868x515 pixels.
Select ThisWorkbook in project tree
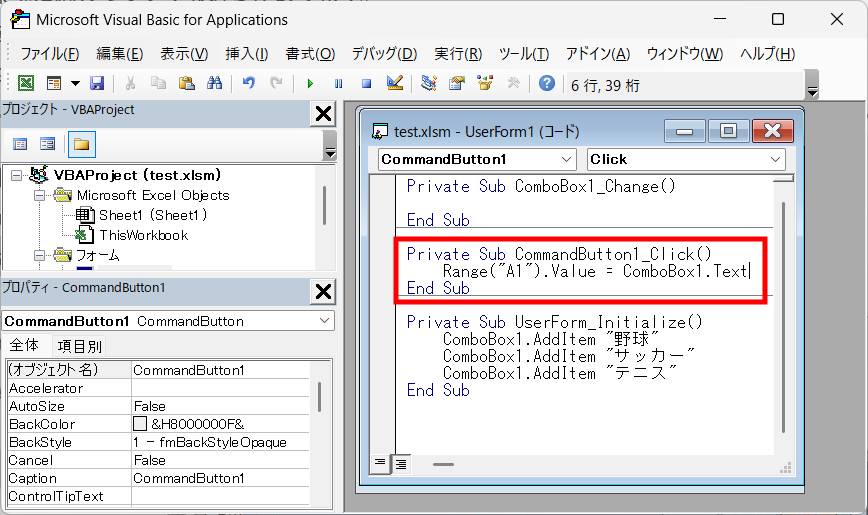tap(144, 235)
